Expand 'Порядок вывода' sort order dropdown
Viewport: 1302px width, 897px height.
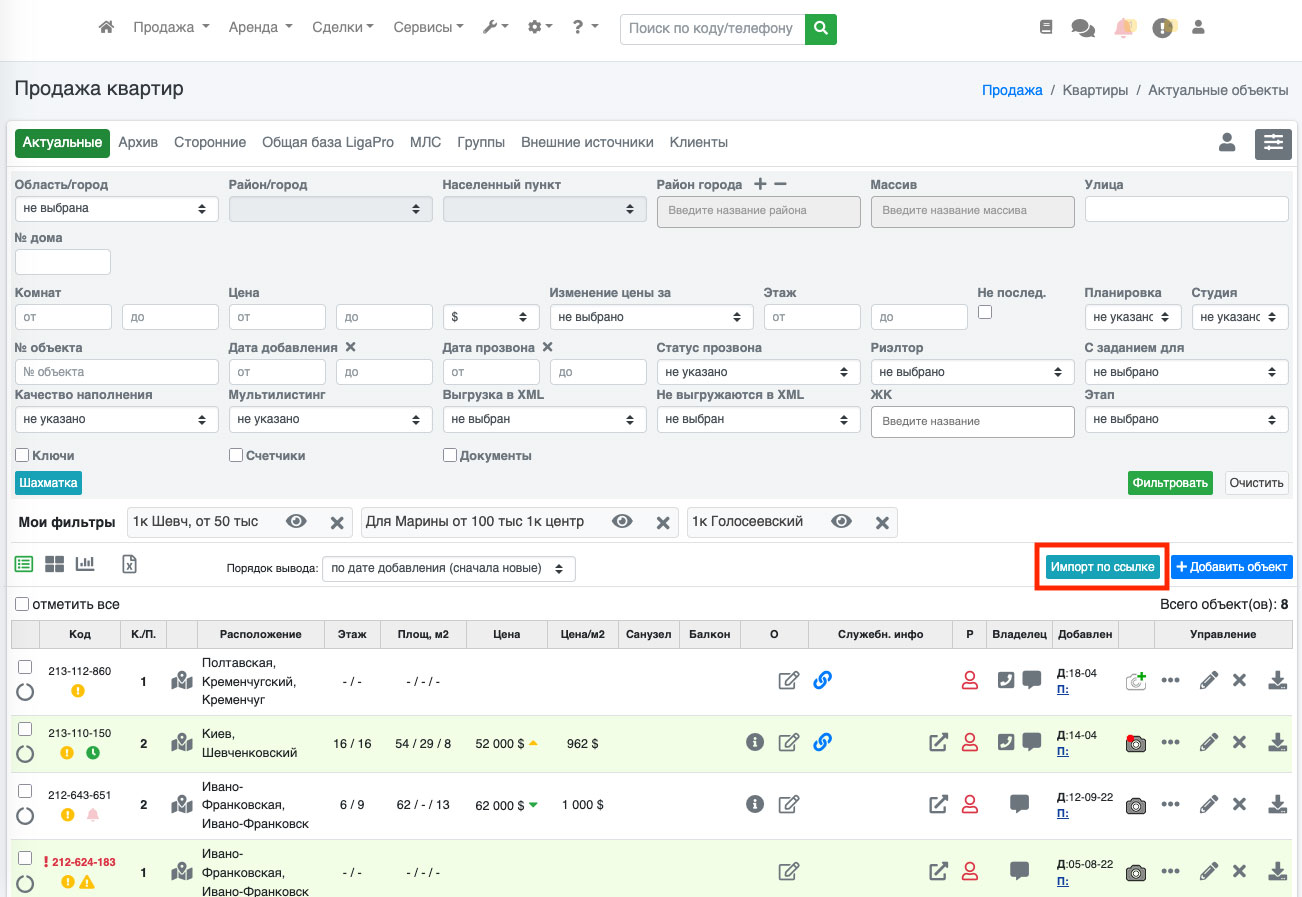pyautogui.click(x=448, y=568)
